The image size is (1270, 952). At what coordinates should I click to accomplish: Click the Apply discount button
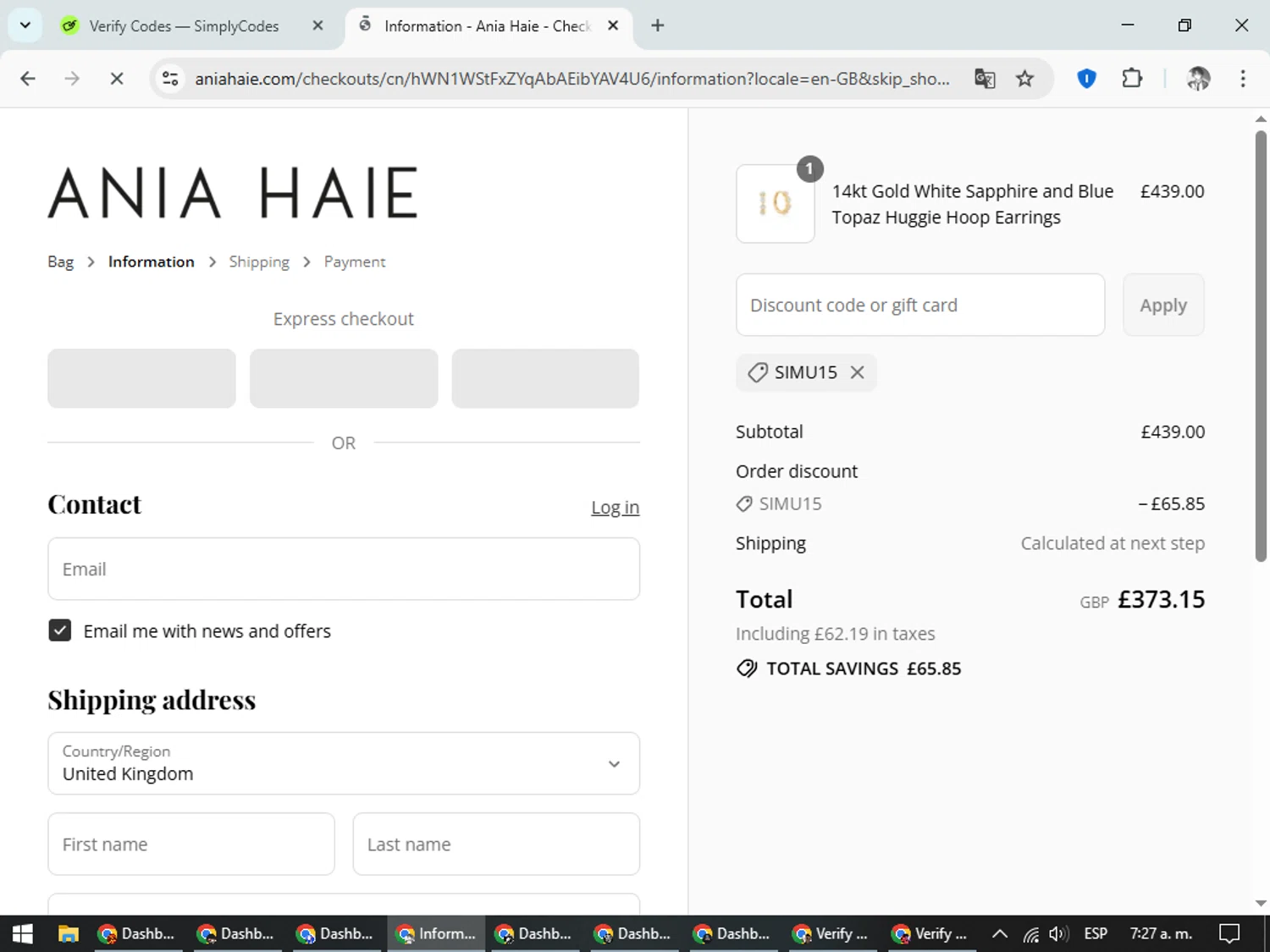coord(1163,305)
